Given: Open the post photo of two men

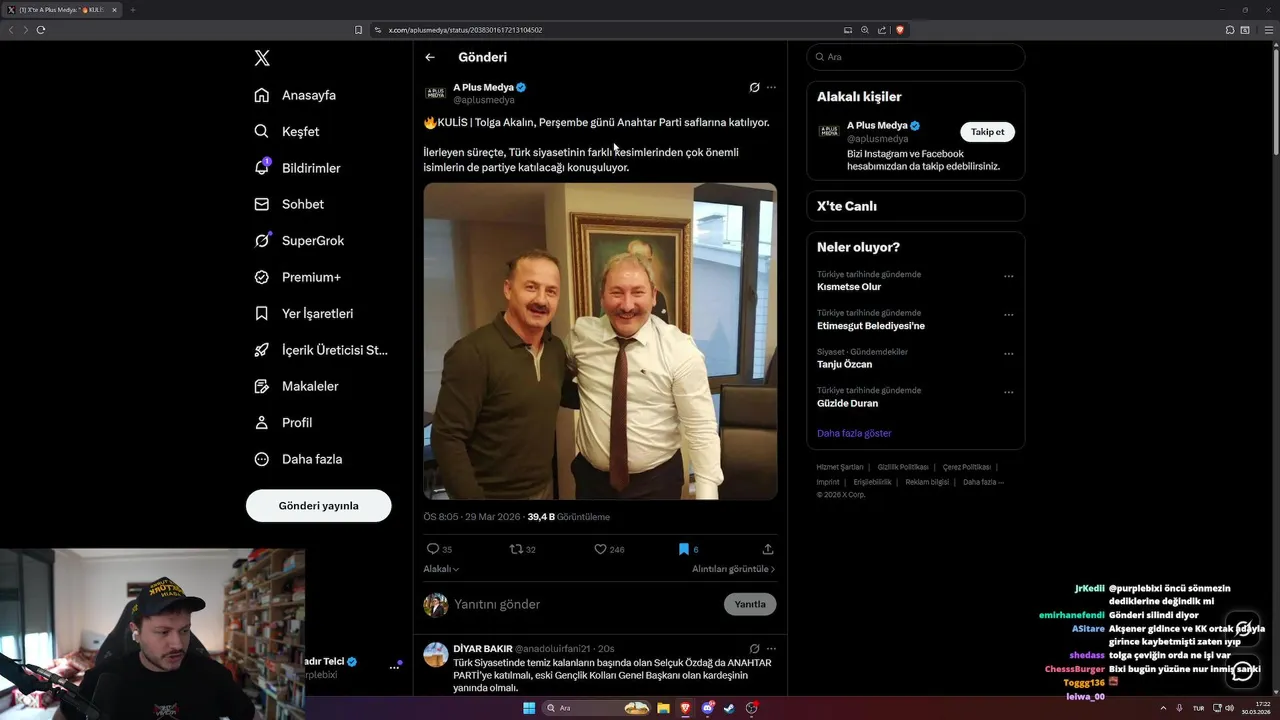Looking at the screenshot, I should coord(600,341).
